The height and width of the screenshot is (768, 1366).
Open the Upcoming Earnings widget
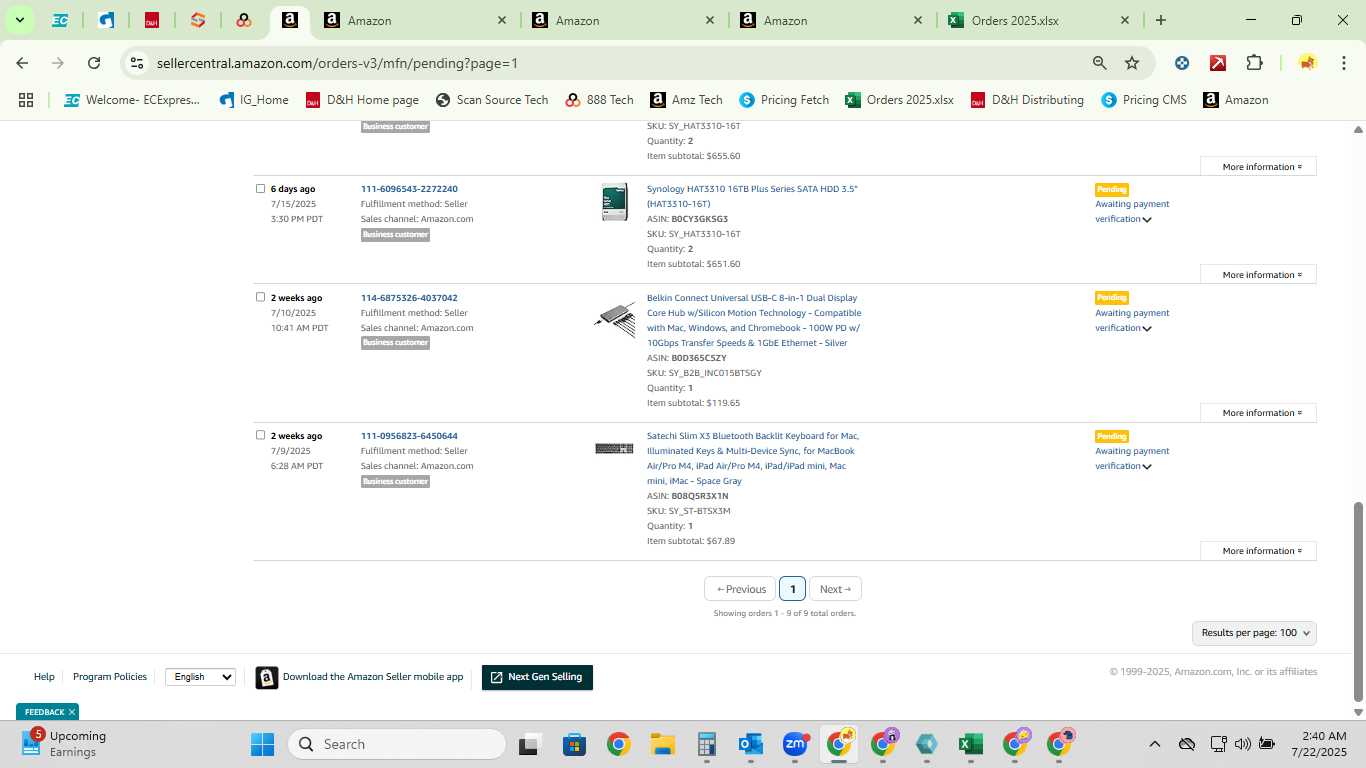(x=66, y=743)
